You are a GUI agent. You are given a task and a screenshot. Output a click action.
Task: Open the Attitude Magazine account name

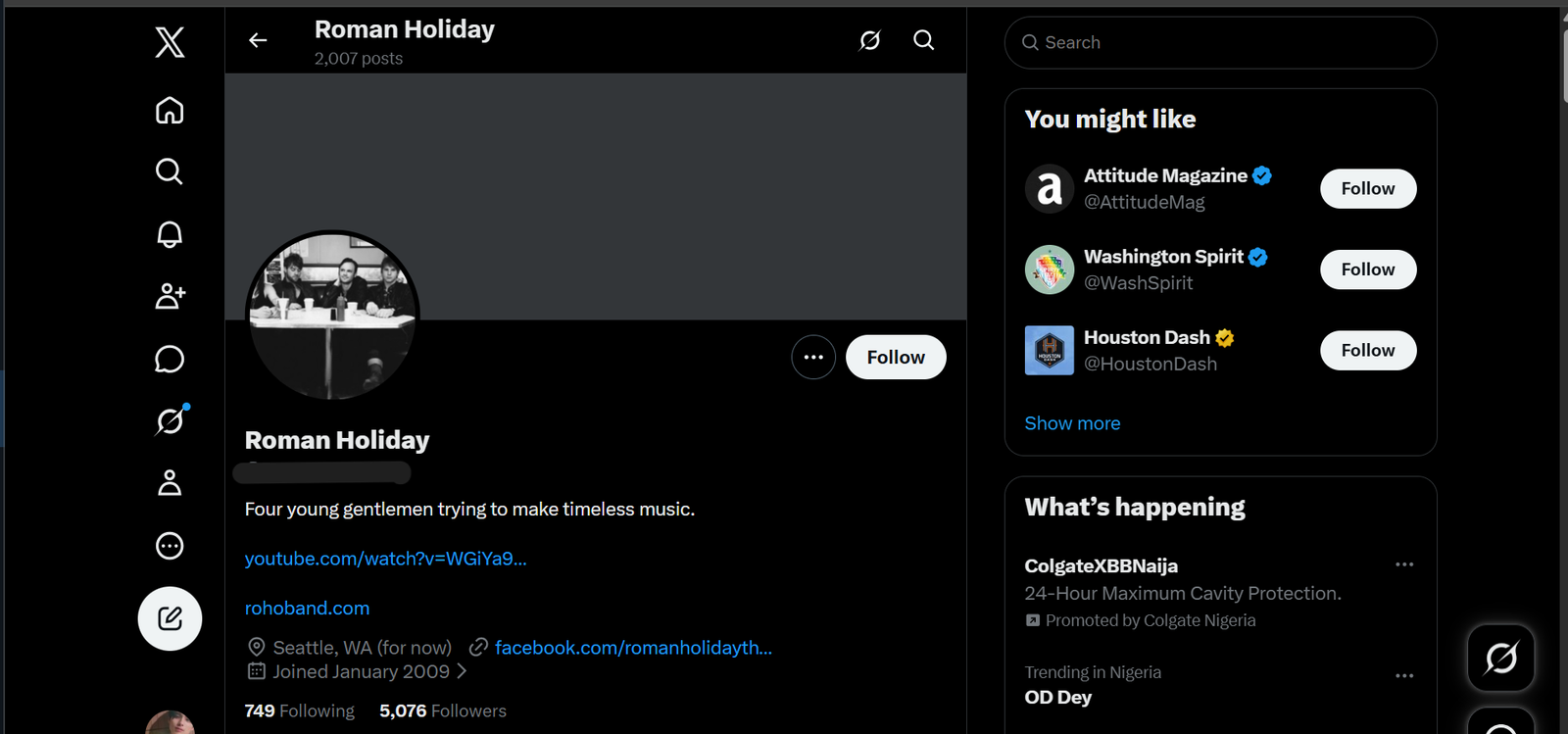[1165, 175]
